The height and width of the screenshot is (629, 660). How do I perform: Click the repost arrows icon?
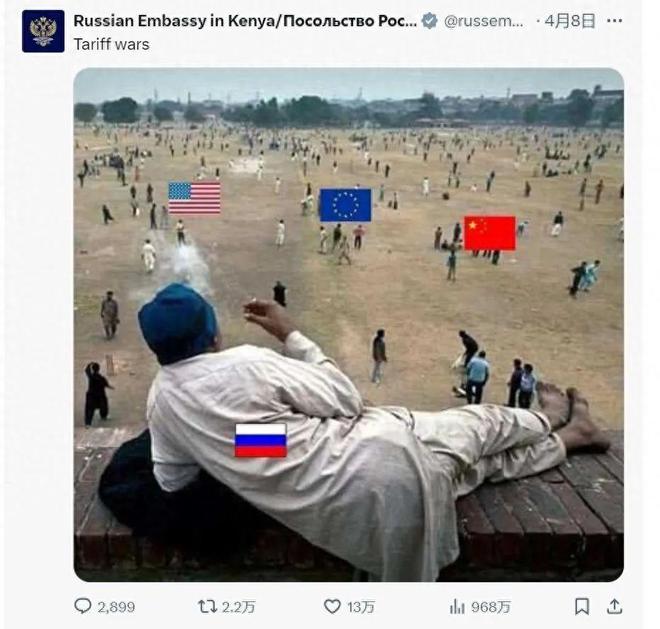[x=208, y=606]
